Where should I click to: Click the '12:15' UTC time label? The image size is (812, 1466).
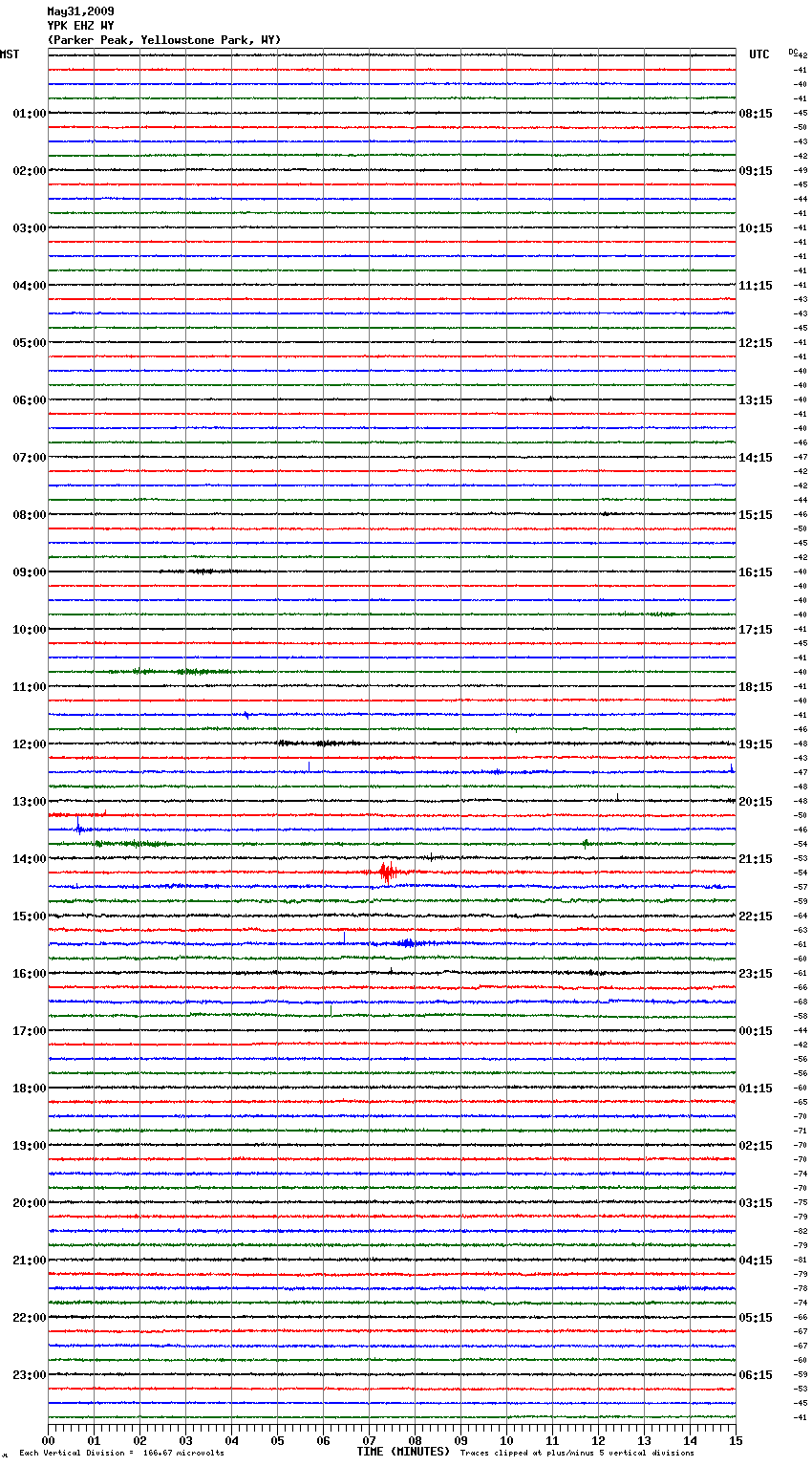click(x=756, y=343)
